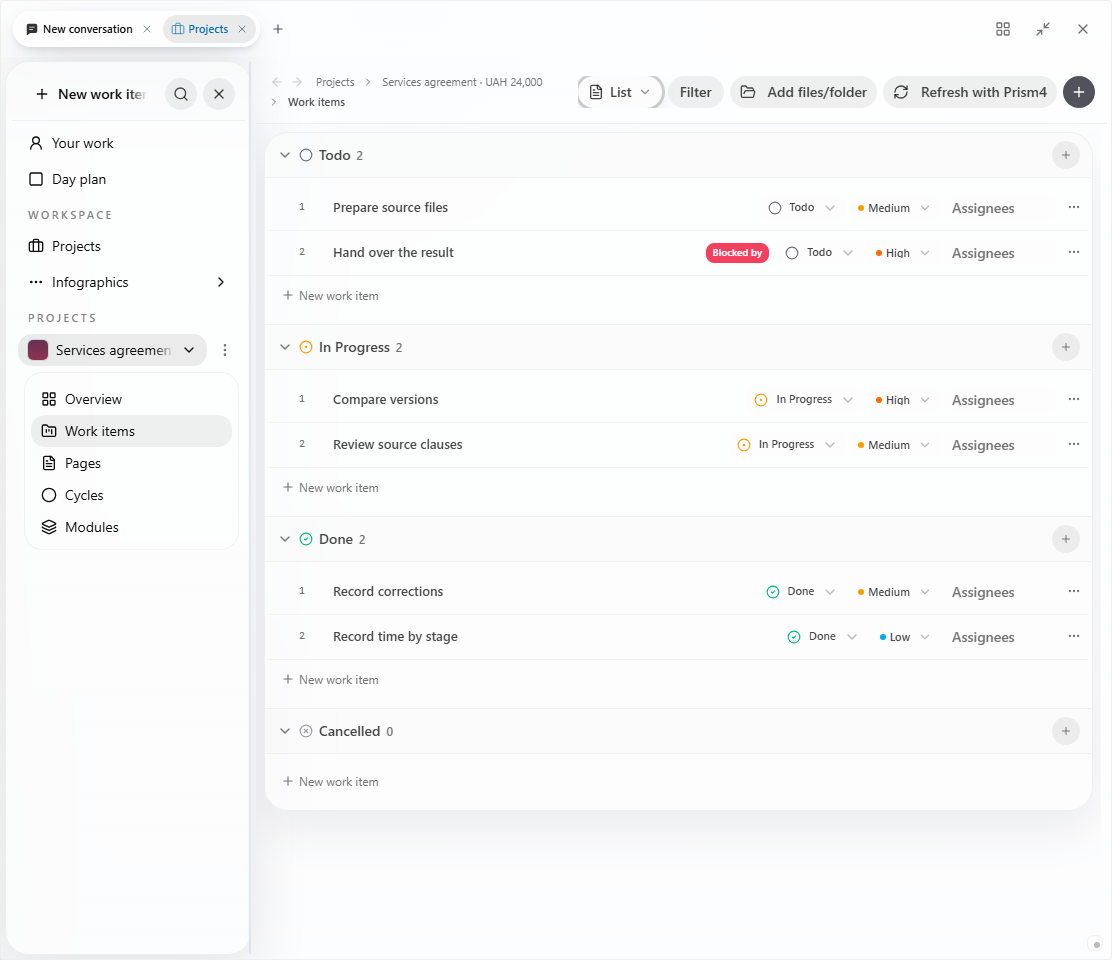
Task: Collapse the In Progress group
Action: coord(285,347)
